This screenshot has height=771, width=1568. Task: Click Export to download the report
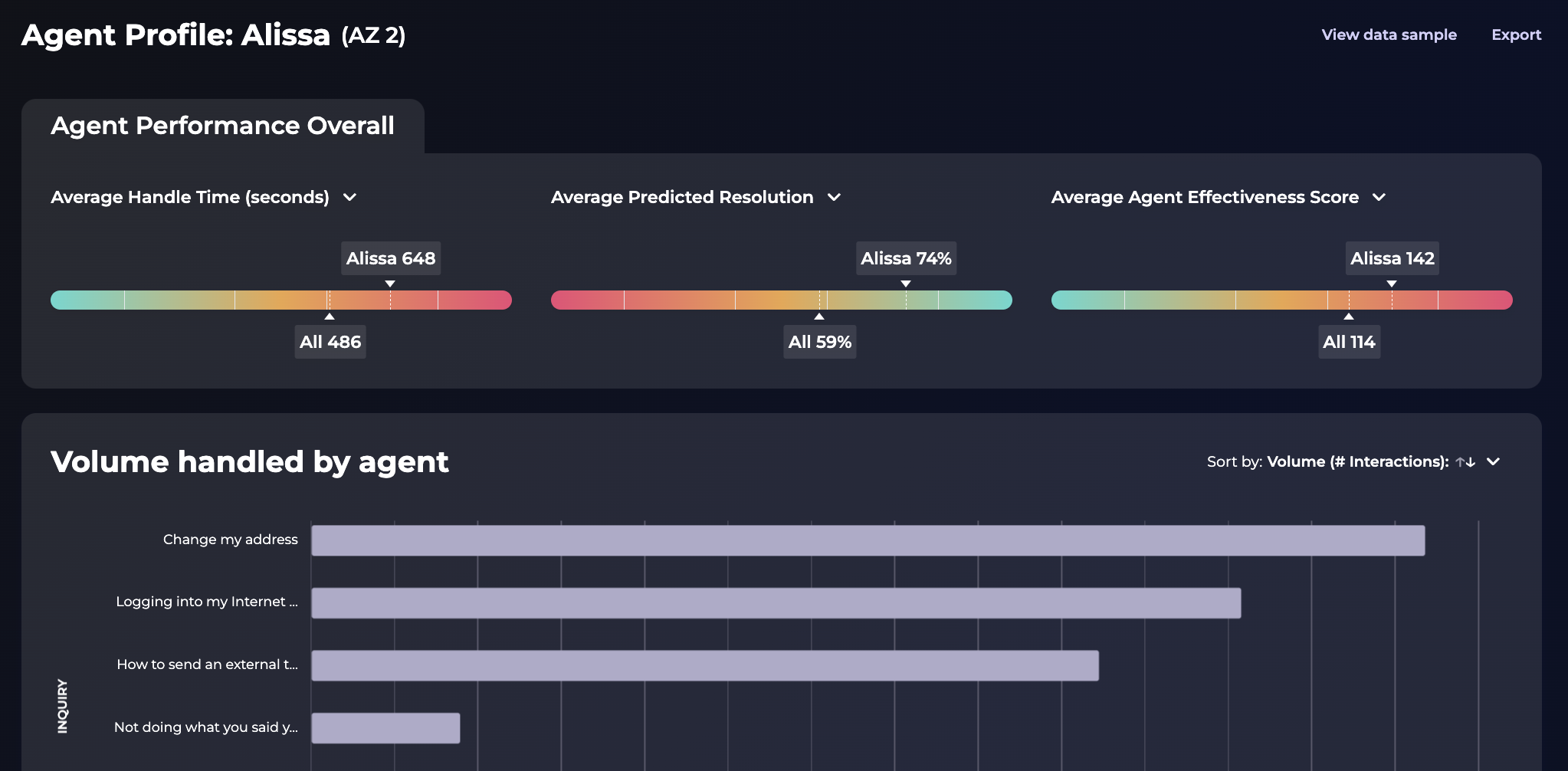[1517, 34]
